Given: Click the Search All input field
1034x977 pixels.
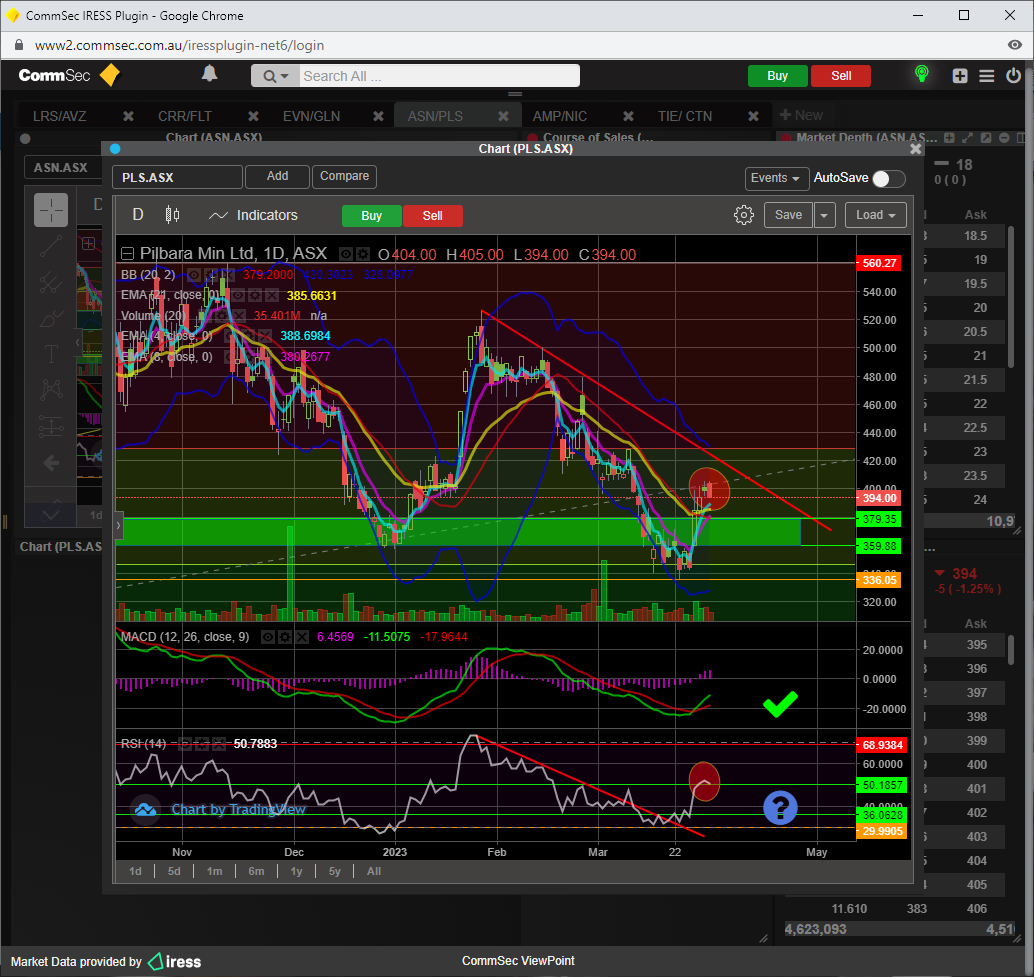Looking at the screenshot, I should (x=438, y=76).
